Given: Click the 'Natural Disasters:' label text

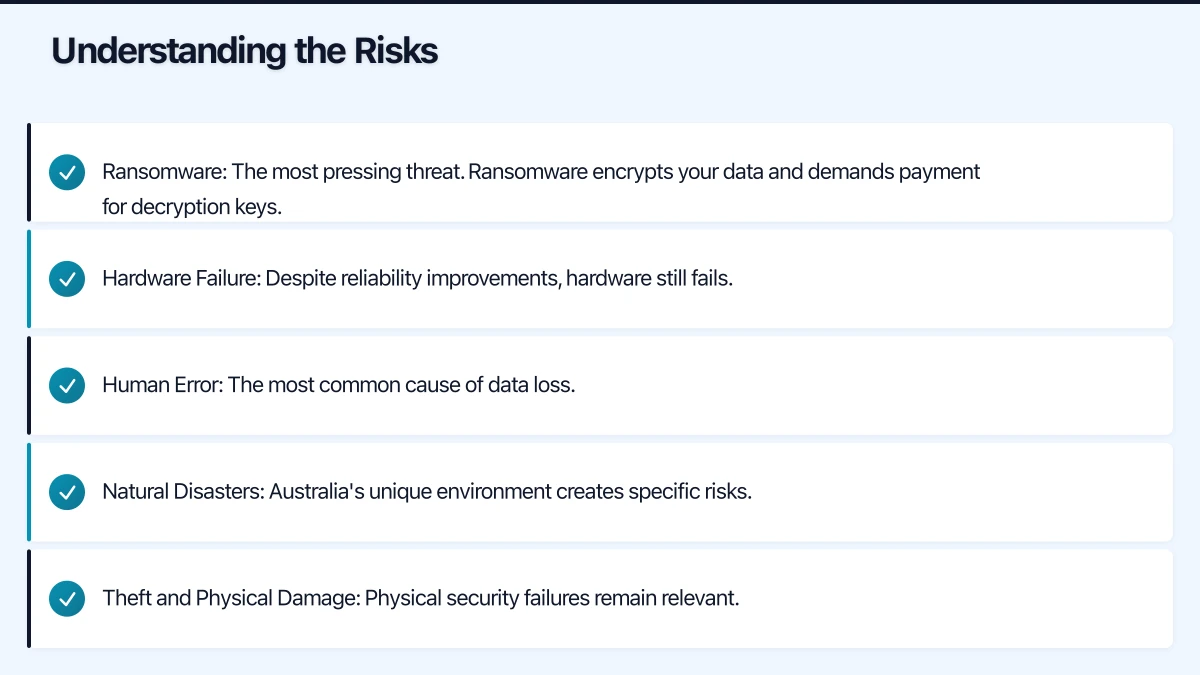Looking at the screenshot, I should [183, 492].
